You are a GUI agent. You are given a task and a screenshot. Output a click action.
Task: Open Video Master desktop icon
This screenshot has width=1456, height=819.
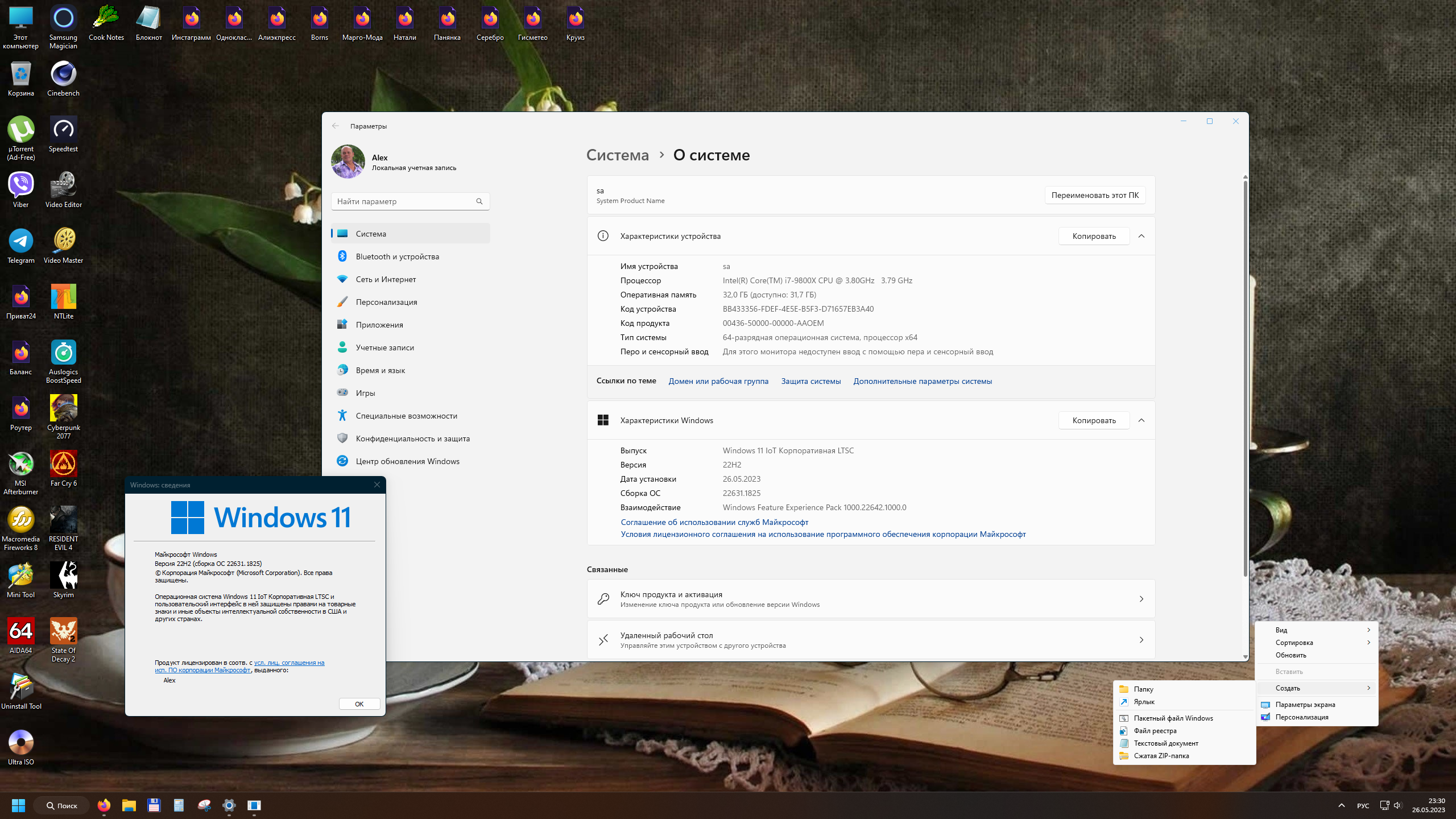[63, 246]
